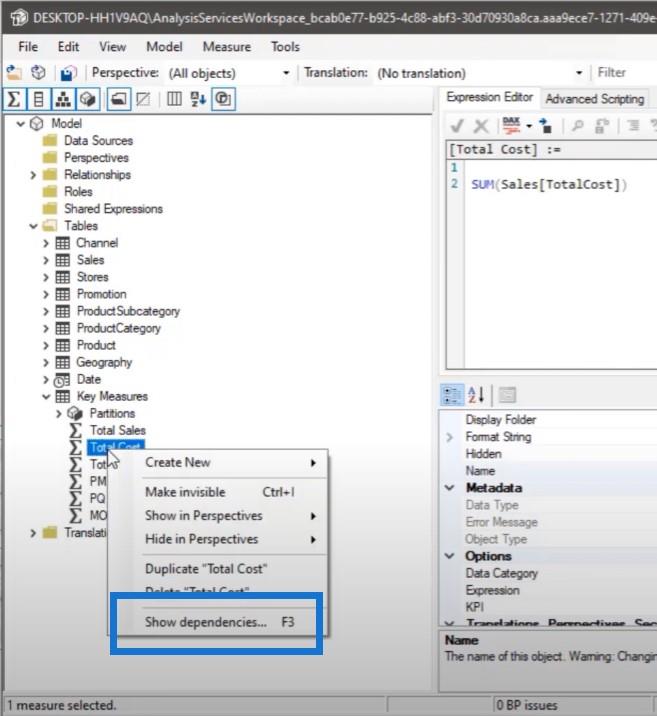Collapse the Options property group
657x716 pixels.
point(450,556)
